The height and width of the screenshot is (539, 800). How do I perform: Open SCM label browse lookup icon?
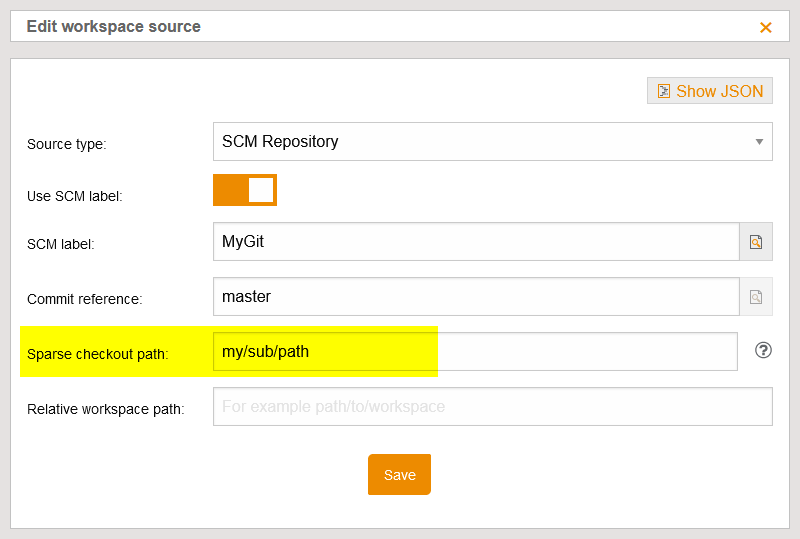pos(756,241)
